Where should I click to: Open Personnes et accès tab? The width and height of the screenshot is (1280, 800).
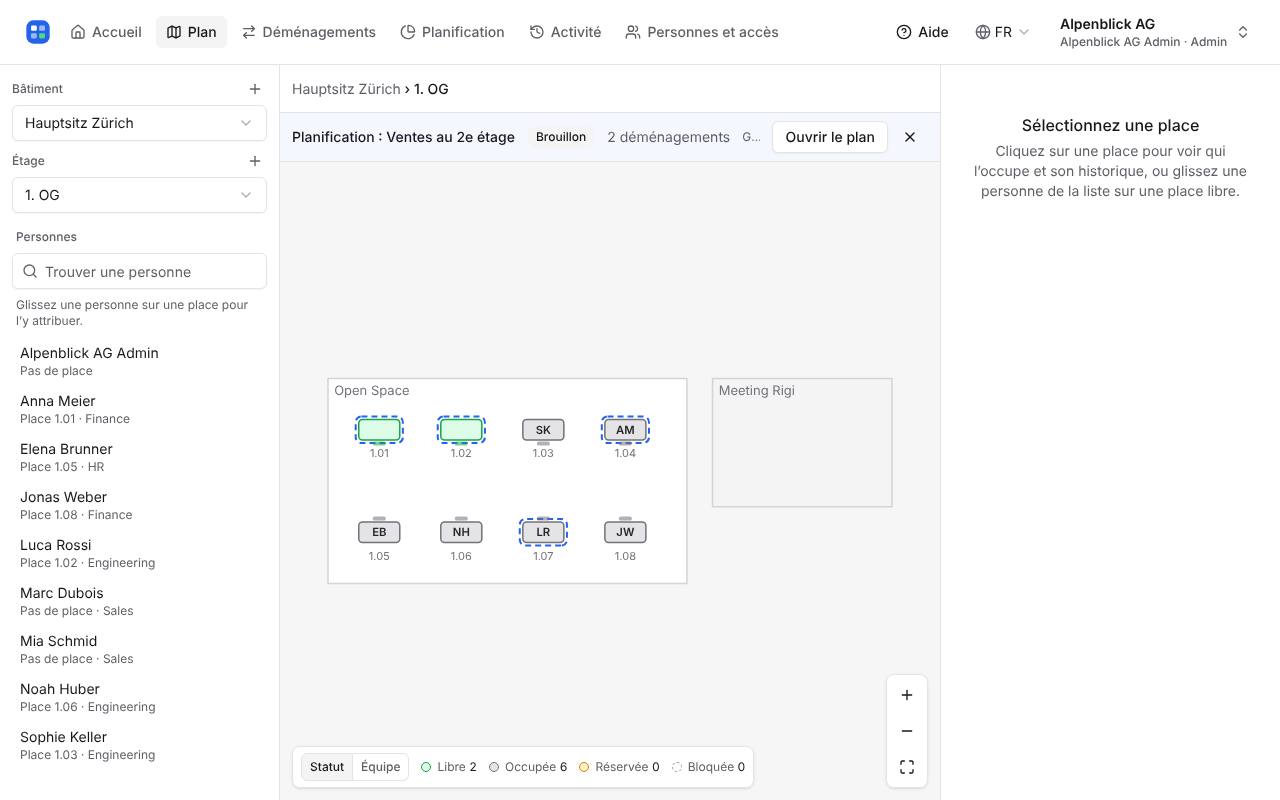[702, 32]
